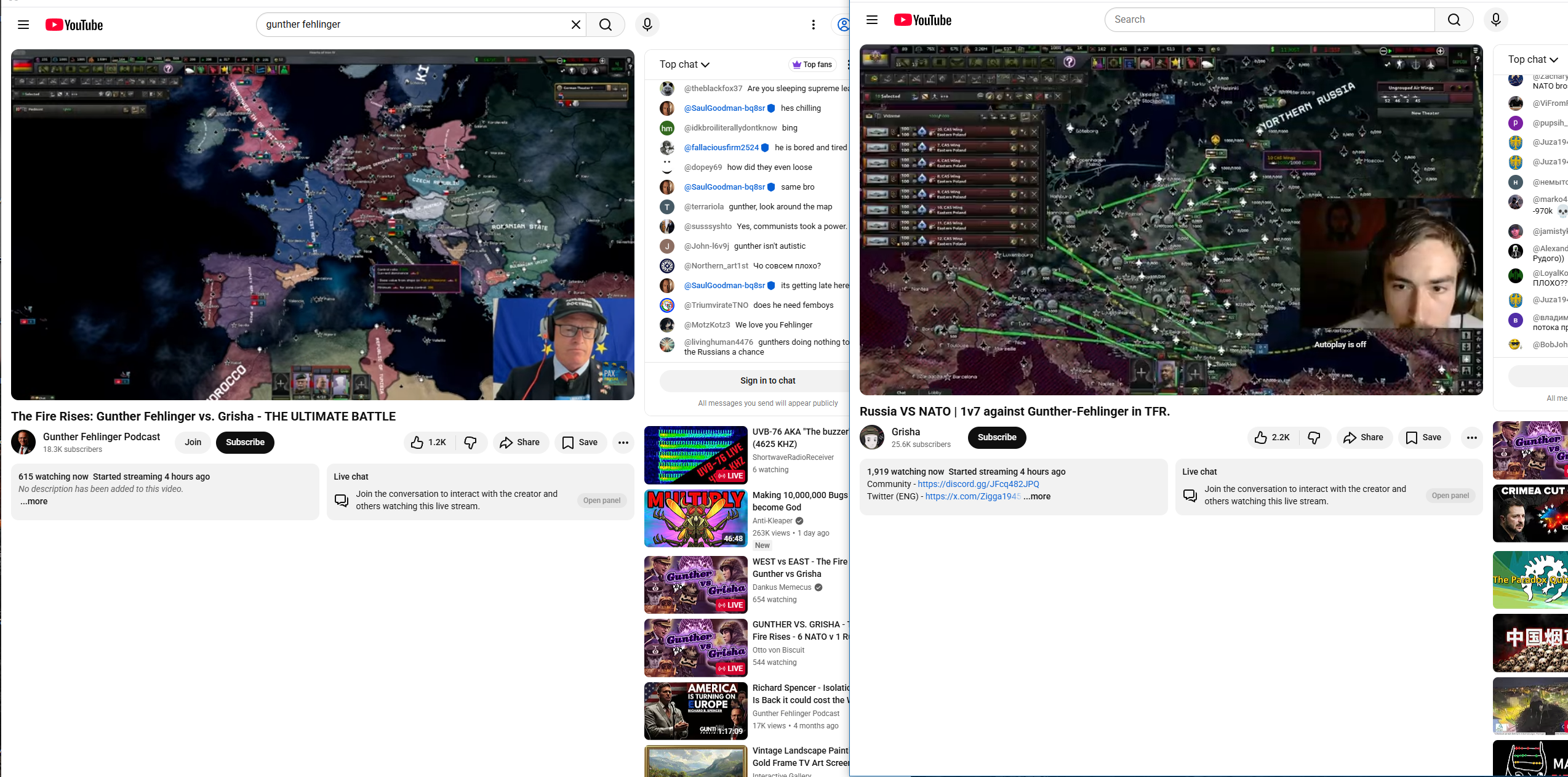Share the Russia VS NATO stream
The height and width of the screenshot is (777, 1568).
click(1364, 437)
